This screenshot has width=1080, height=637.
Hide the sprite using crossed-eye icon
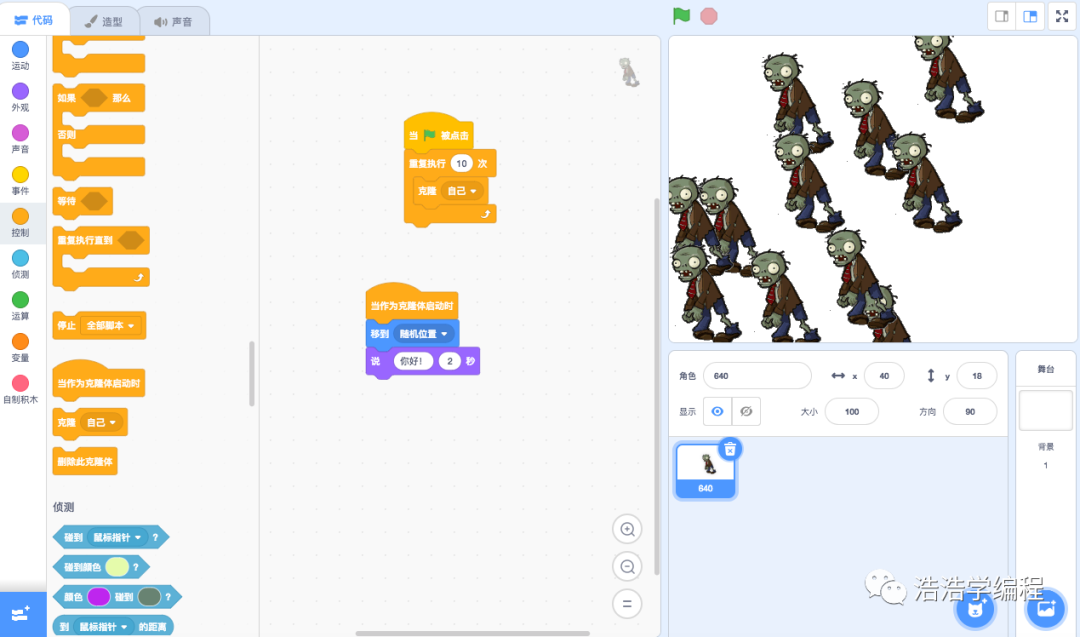coord(746,411)
